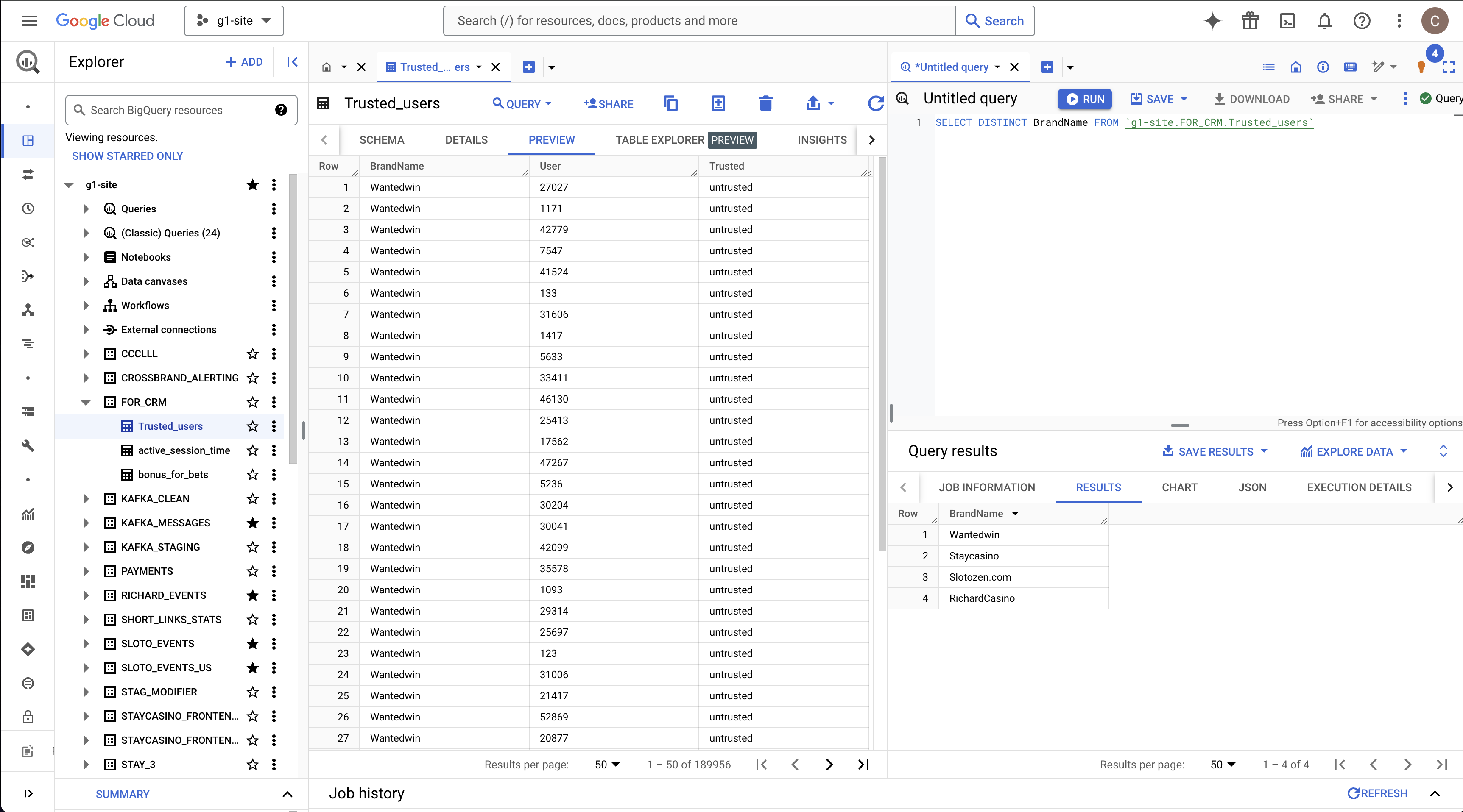1463x812 pixels.
Task: Refresh the Job history
Action: 1377,793
